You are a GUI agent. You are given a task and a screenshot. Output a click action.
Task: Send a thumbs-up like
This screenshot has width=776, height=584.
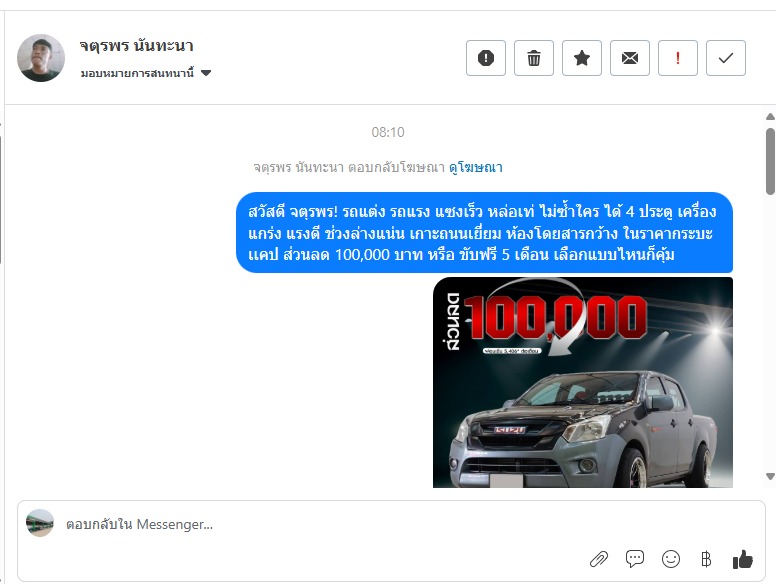pyautogui.click(x=742, y=559)
